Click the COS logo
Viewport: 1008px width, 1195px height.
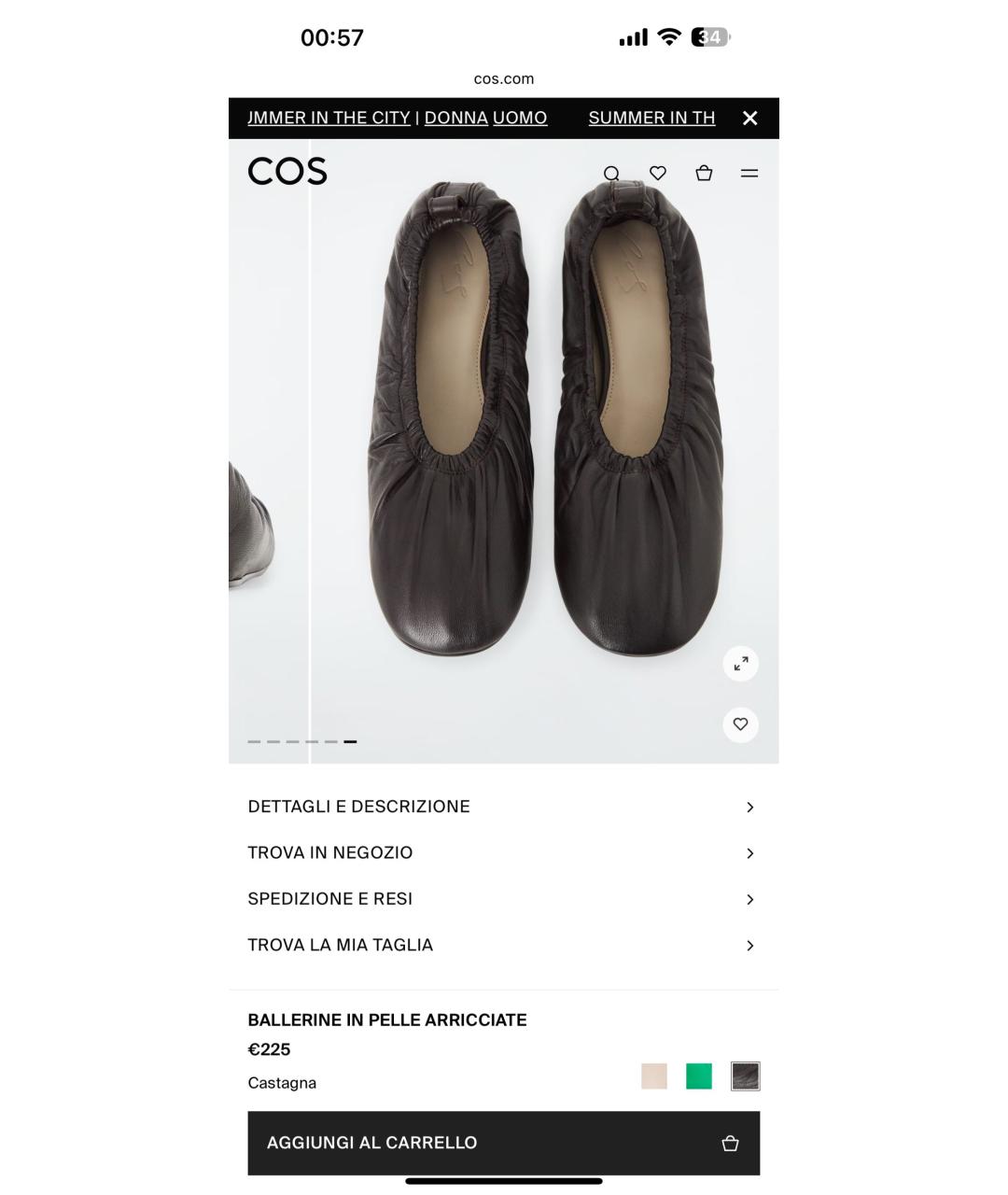[x=287, y=172]
